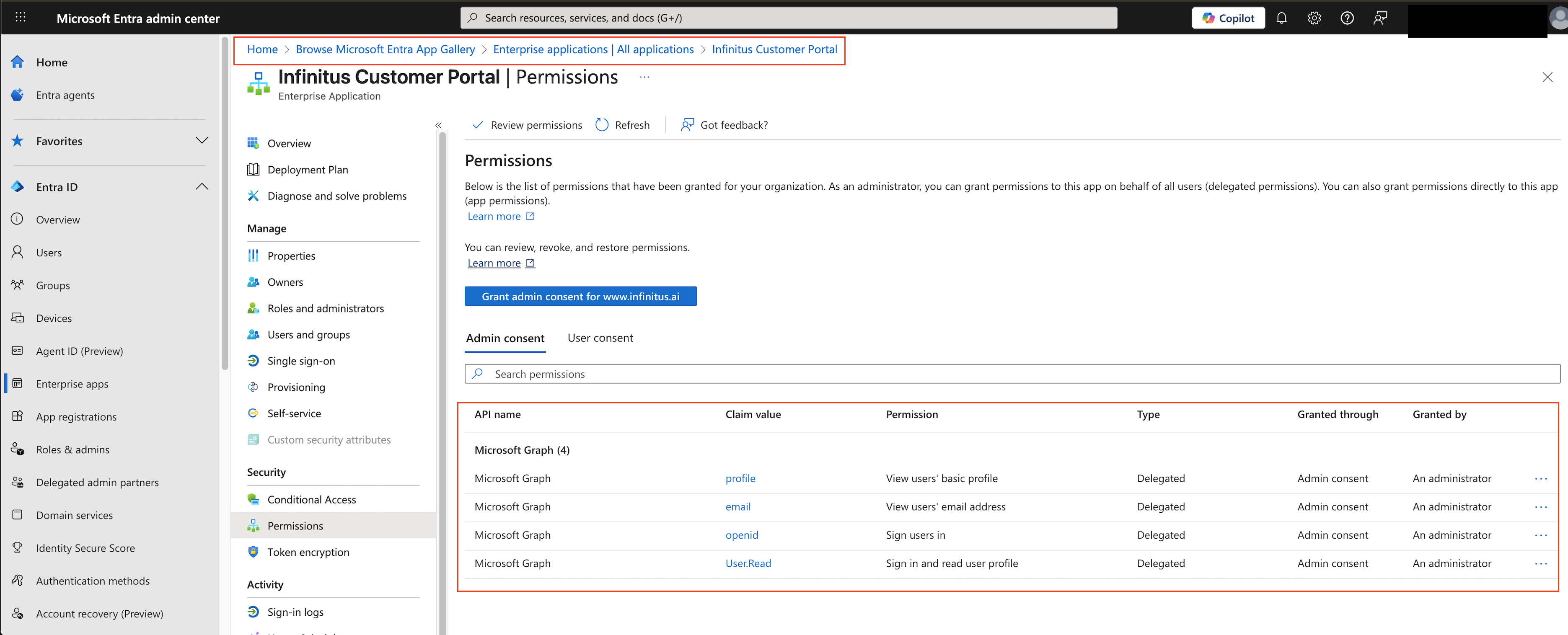Click the Agent ID (Preview) icon
1568x635 pixels.
18,351
